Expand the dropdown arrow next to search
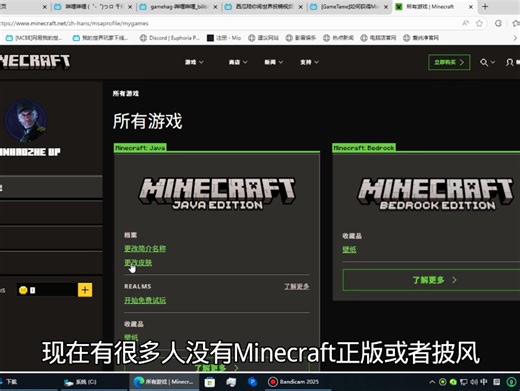Viewport: 520px width, 391px height. (493, 62)
